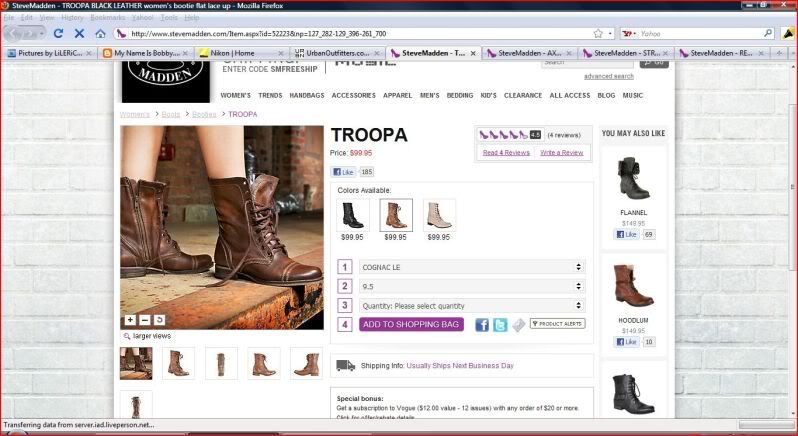The width and height of the screenshot is (798, 436).
Task: Like the FLANNEL boot on Facebook
Action: pos(627,235)
